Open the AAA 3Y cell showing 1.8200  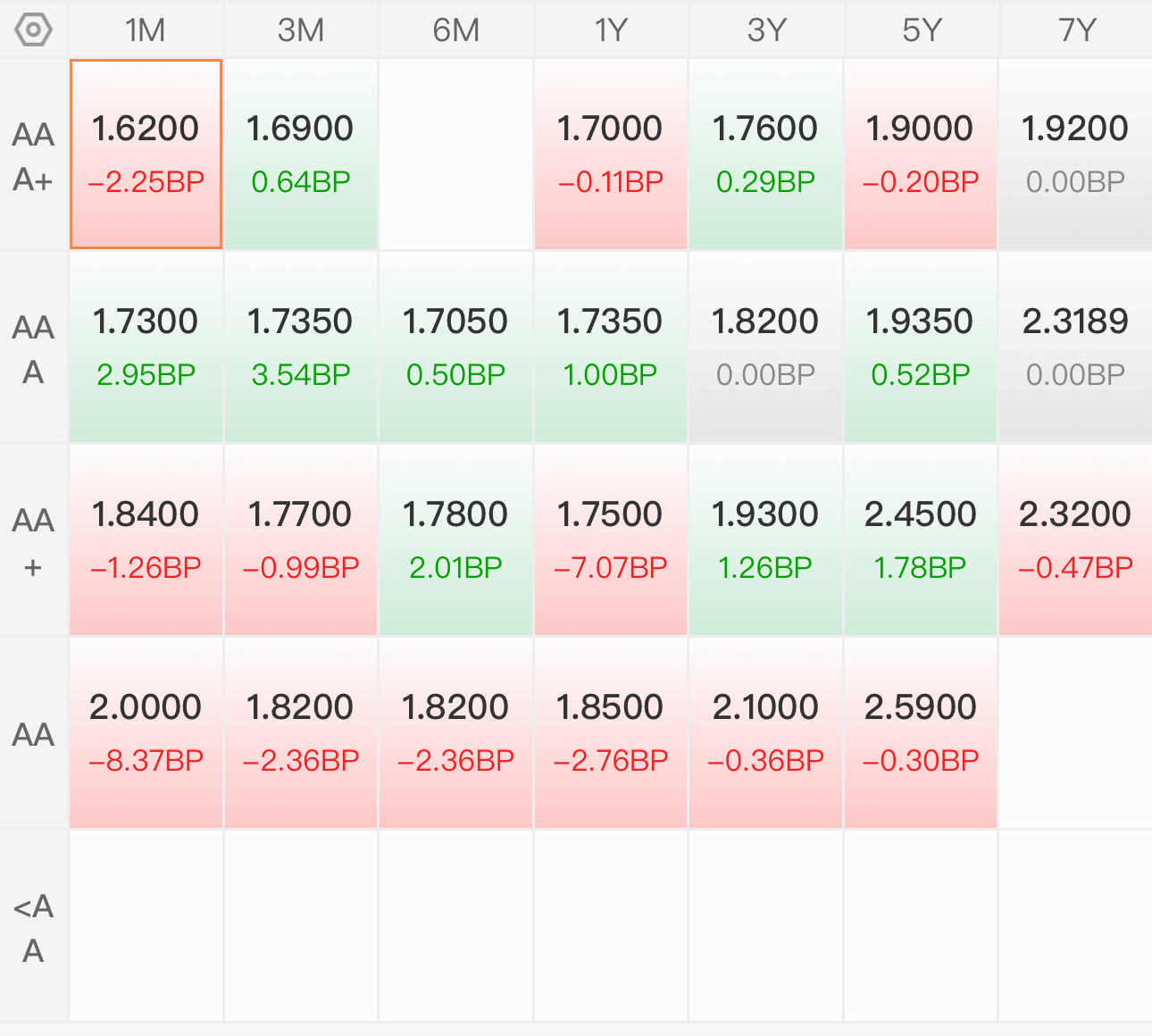pos(766,347)
